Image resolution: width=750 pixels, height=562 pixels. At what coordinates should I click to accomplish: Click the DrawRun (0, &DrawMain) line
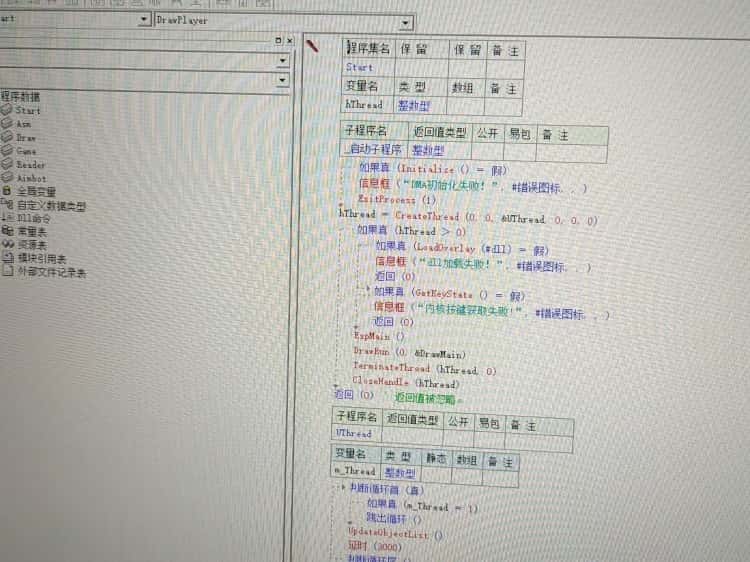pos(409,353)
